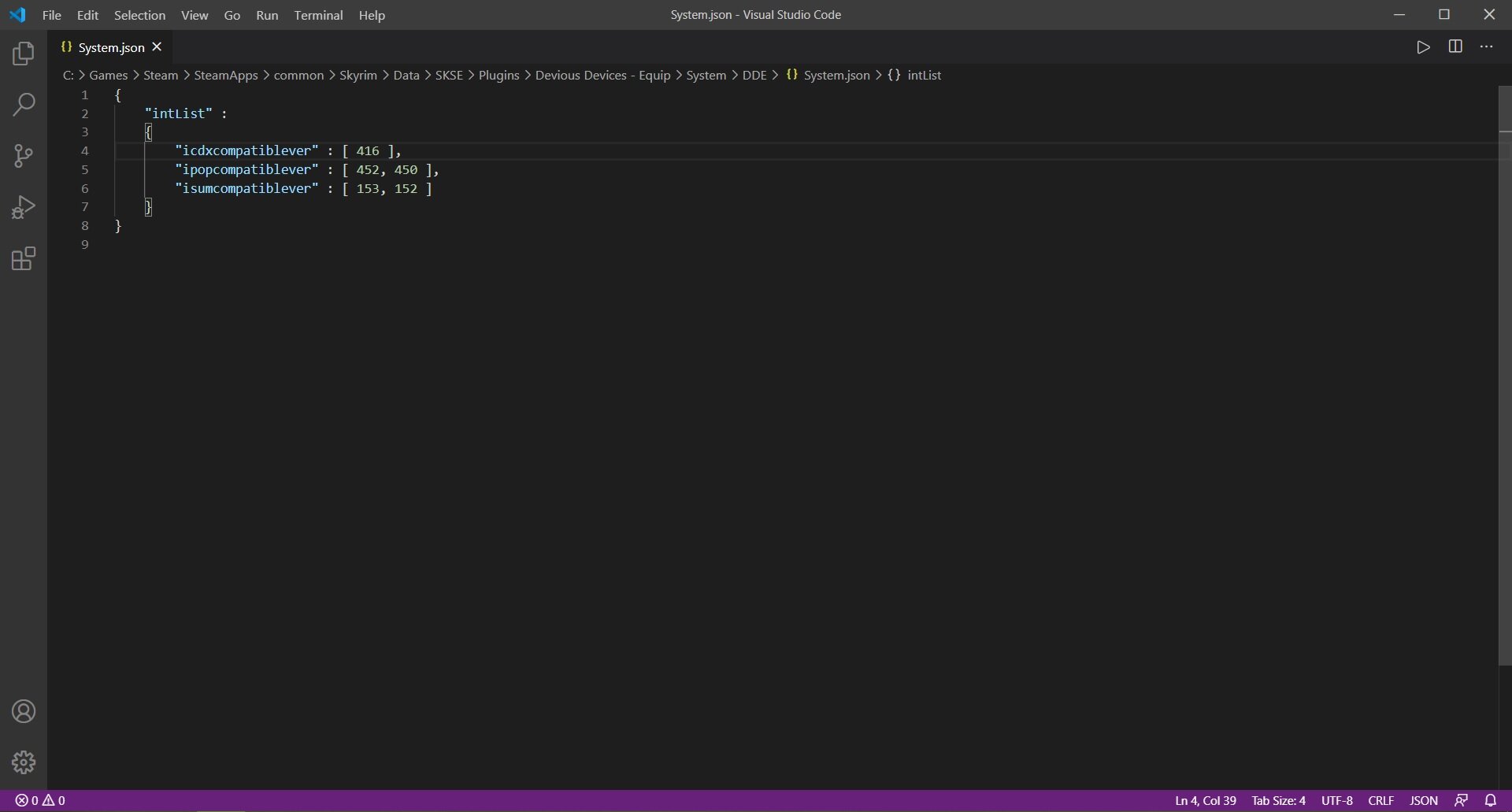The width and height of the screenshot is (1512, 812).
Task: Open the Run and Debug view
Action: click(x=24, y=207)
